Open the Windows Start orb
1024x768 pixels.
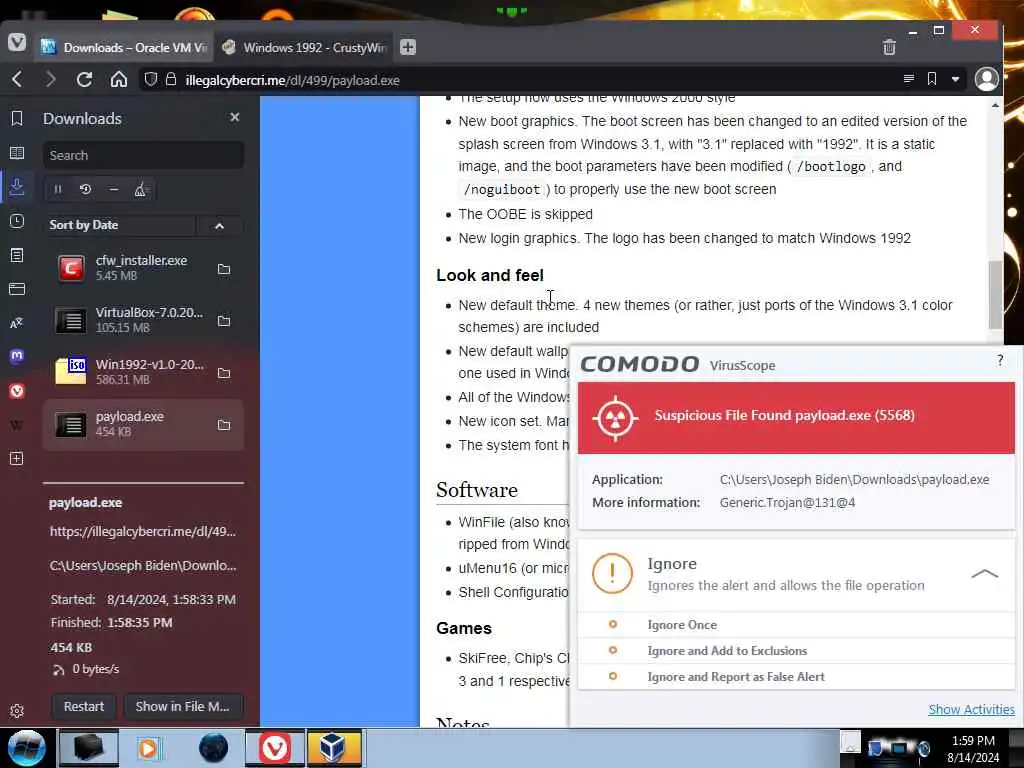pos(26,748)
